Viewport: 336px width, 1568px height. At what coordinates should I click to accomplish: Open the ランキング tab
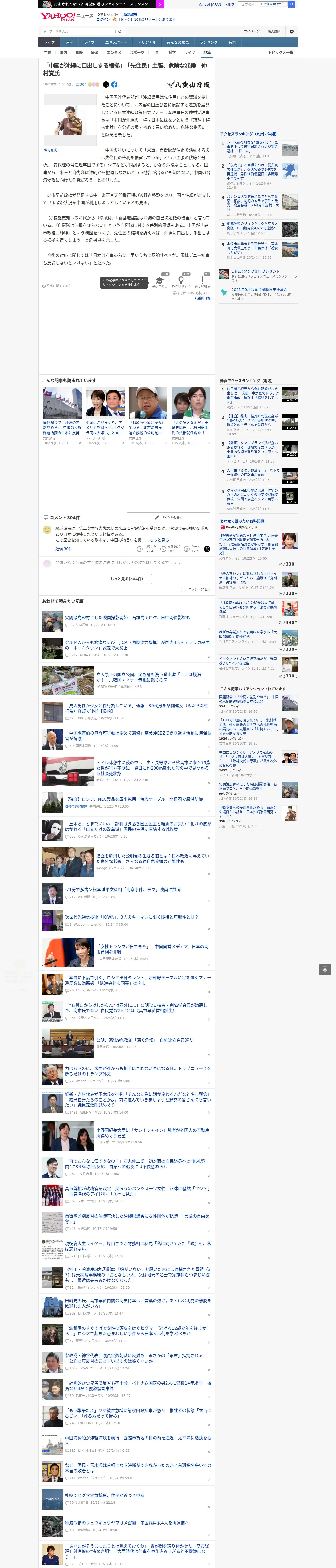pos(209,43)
